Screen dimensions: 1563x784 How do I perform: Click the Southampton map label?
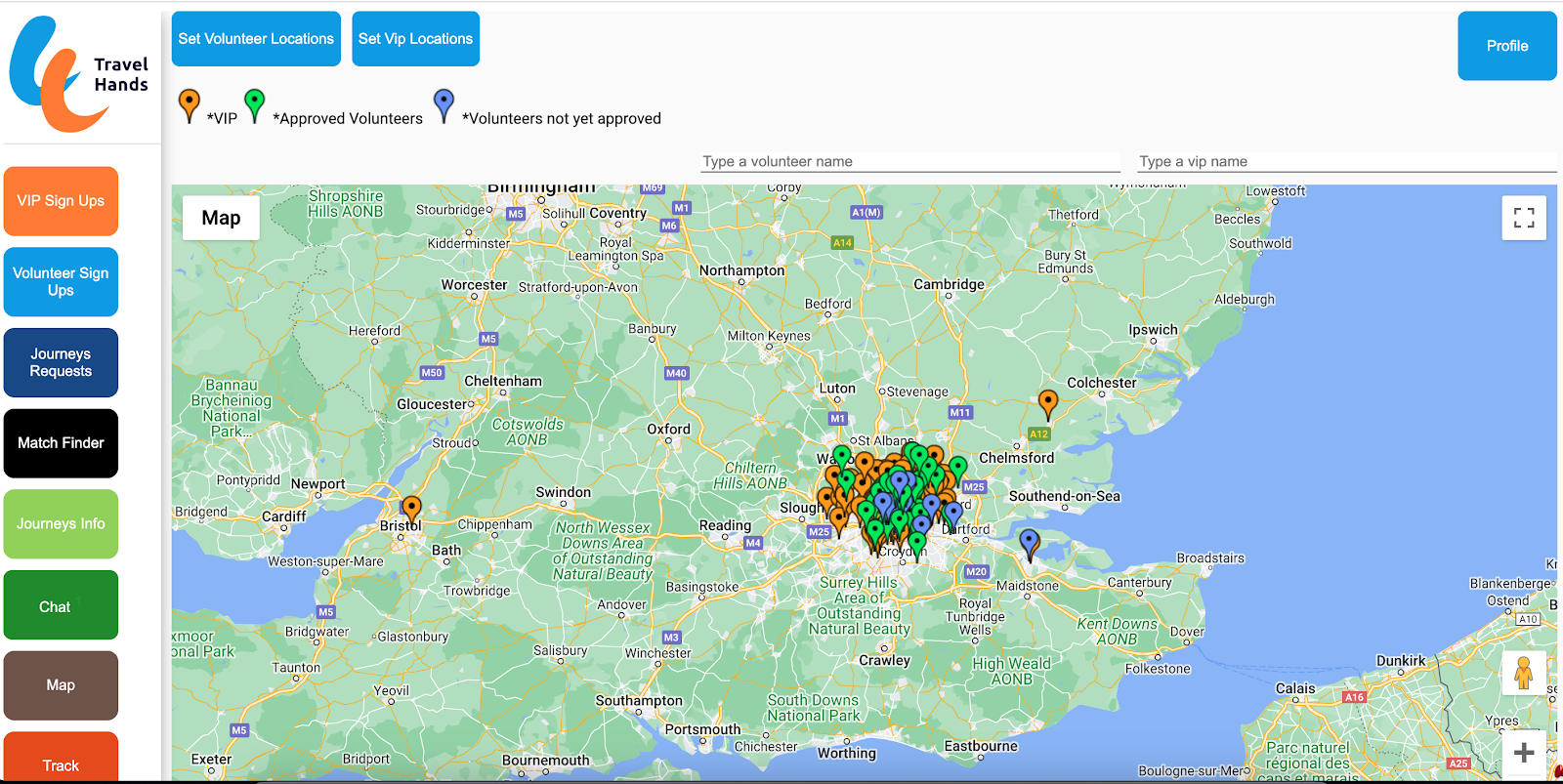pyautogui.click(x=639, y=700)
